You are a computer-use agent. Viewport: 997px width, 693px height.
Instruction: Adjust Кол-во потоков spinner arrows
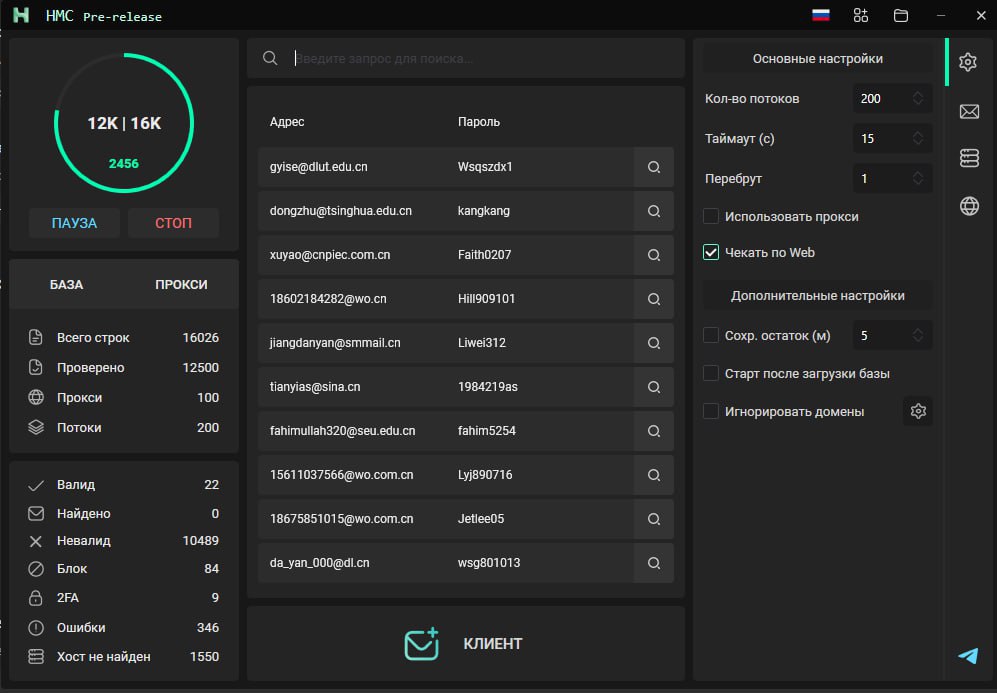(x=918, y=98)
